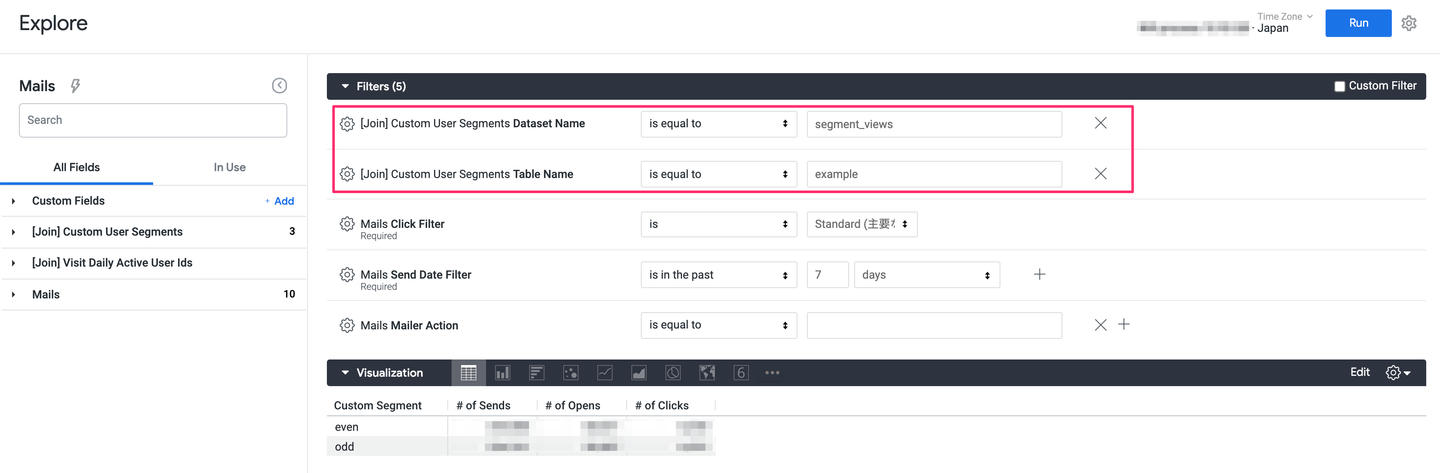Select the All Fields tab
This screenshot has height=473, width=1440.
coord(76,167)
